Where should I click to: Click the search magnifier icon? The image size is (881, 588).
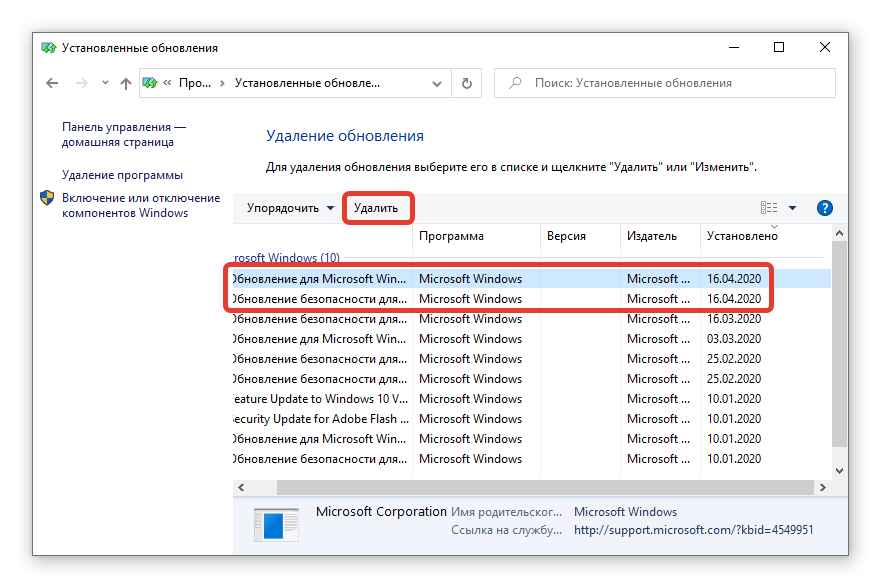click(x=515, y=84)
